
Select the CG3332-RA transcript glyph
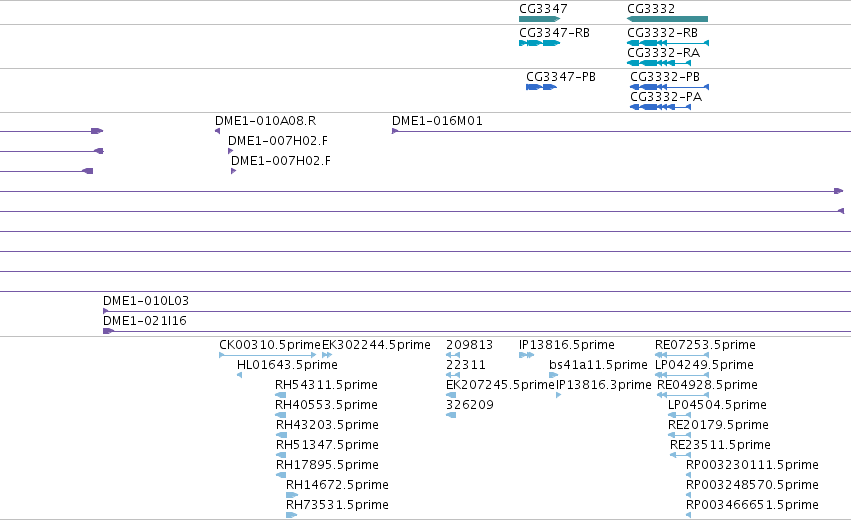(x=659, y=63)
